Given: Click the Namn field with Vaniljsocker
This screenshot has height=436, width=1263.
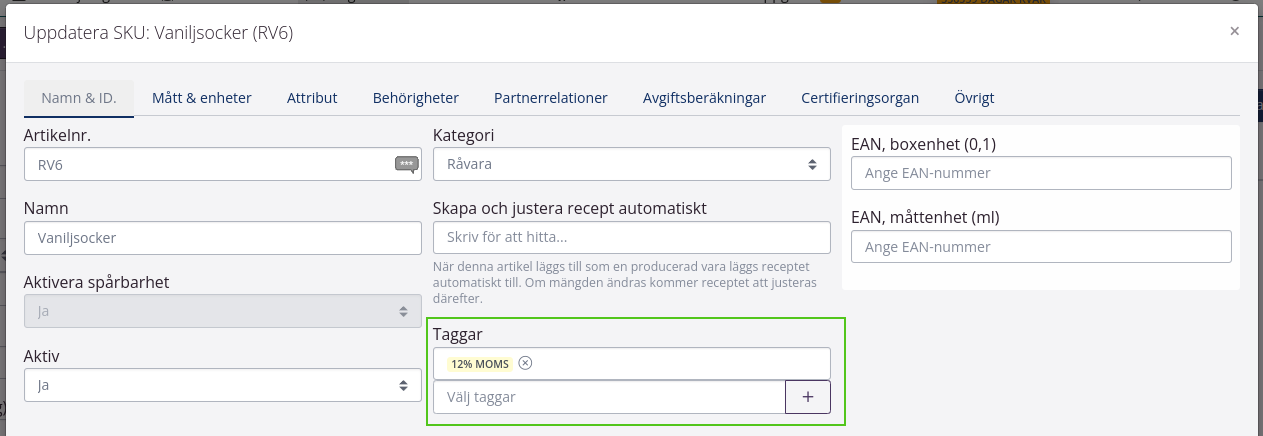Looking at the screenshot, I should [x=223, y=238].
